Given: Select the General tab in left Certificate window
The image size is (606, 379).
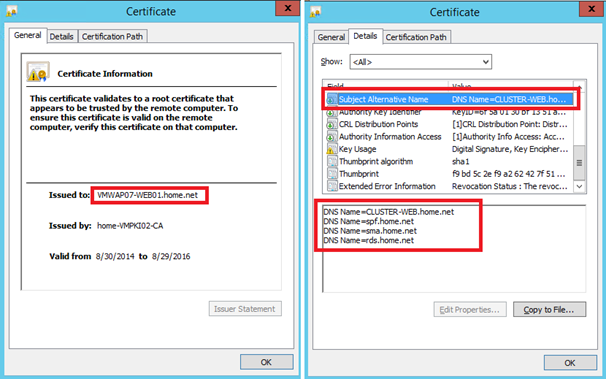Looking at the screenshot, I should click(x=27, y=35).
